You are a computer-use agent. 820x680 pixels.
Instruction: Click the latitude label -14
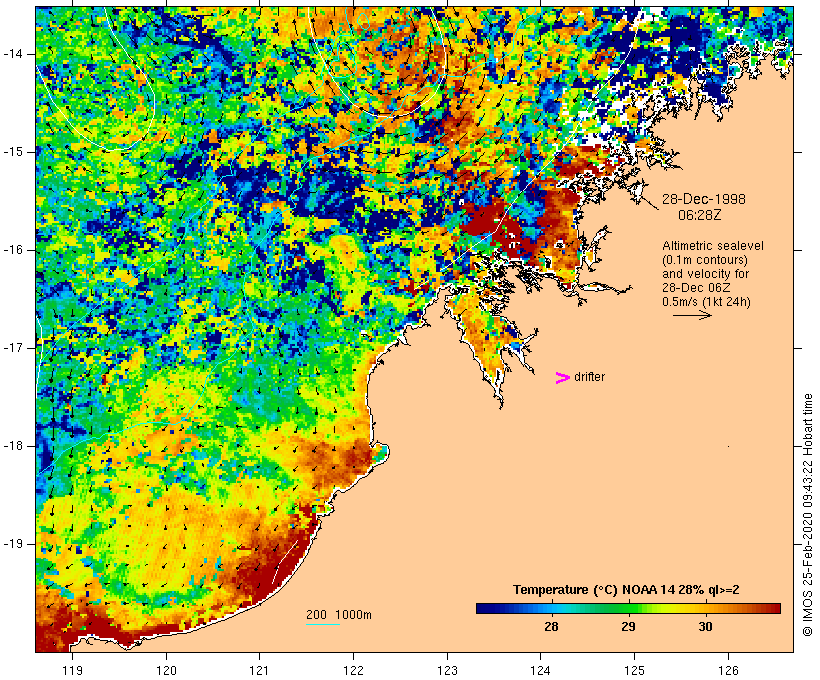pyautogui.click(x=13, y=54)
